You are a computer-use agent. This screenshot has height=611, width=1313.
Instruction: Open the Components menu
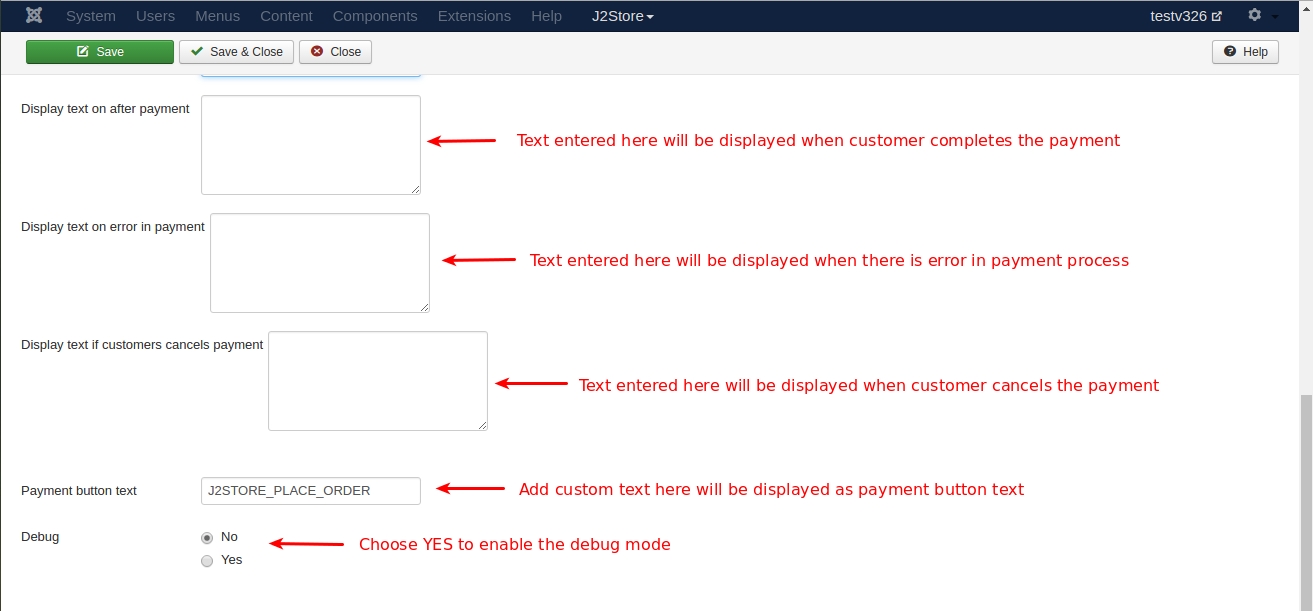point(375,16)
